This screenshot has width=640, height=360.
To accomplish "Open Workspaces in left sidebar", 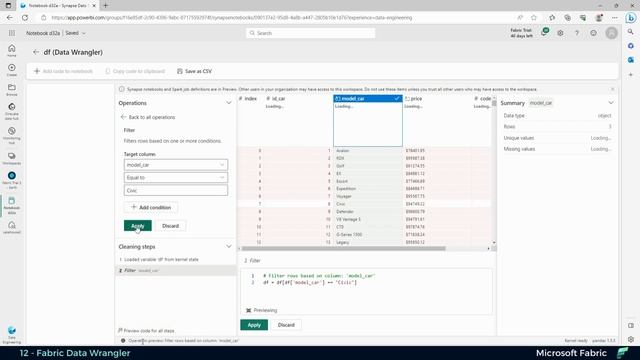I will (12, 158).
